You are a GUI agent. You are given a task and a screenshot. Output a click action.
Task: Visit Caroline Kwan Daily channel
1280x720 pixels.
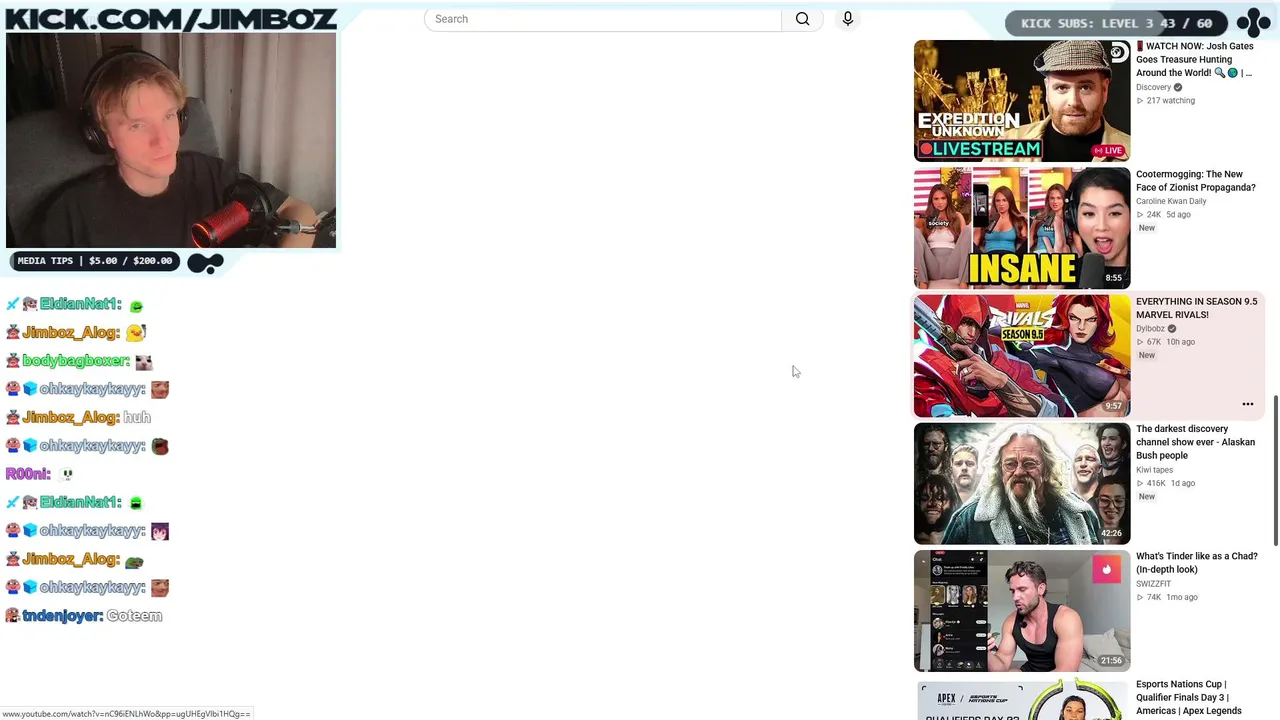point(1171,201)
